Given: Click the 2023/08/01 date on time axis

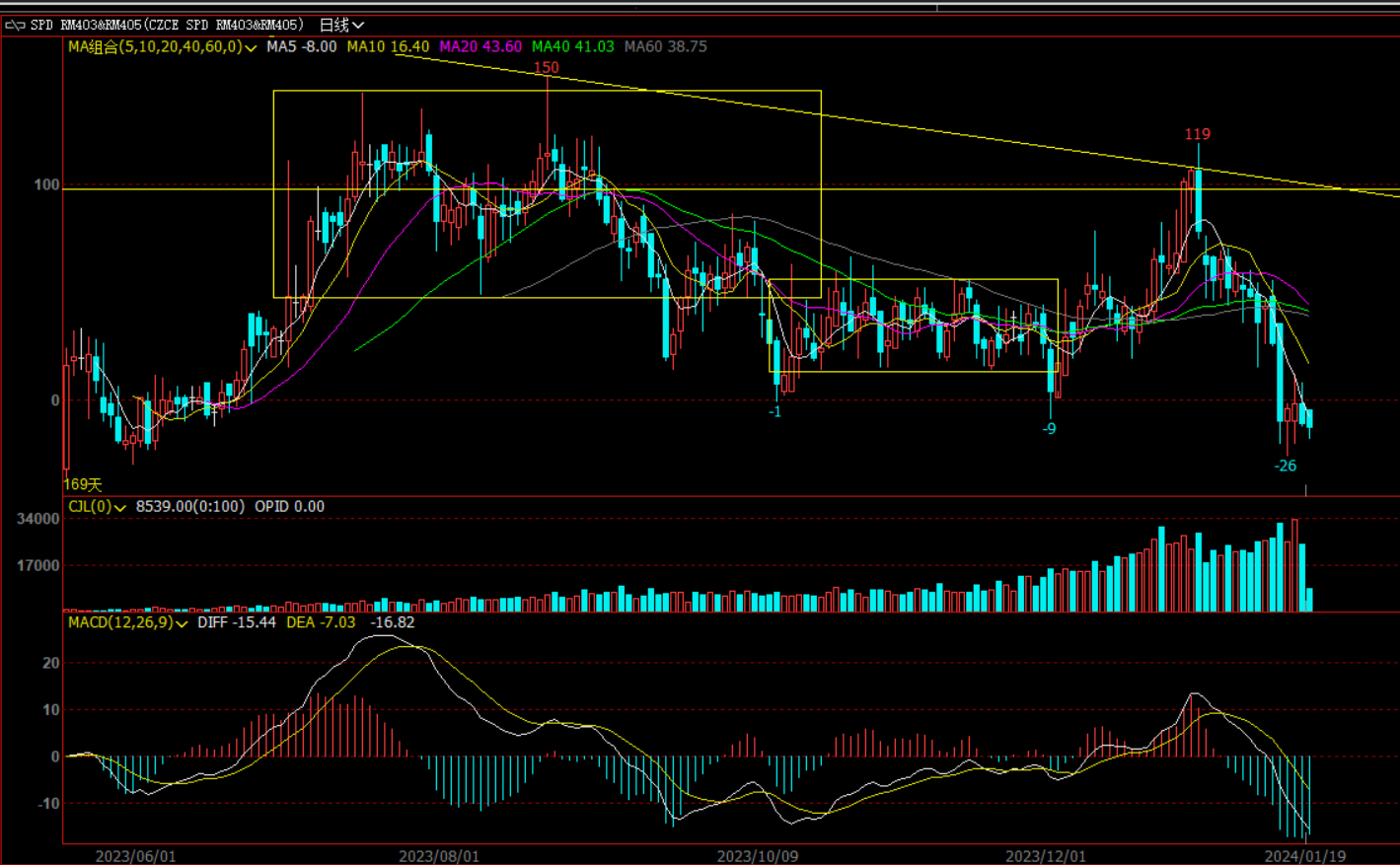Looking at the screenshot, I should point(438,855).
